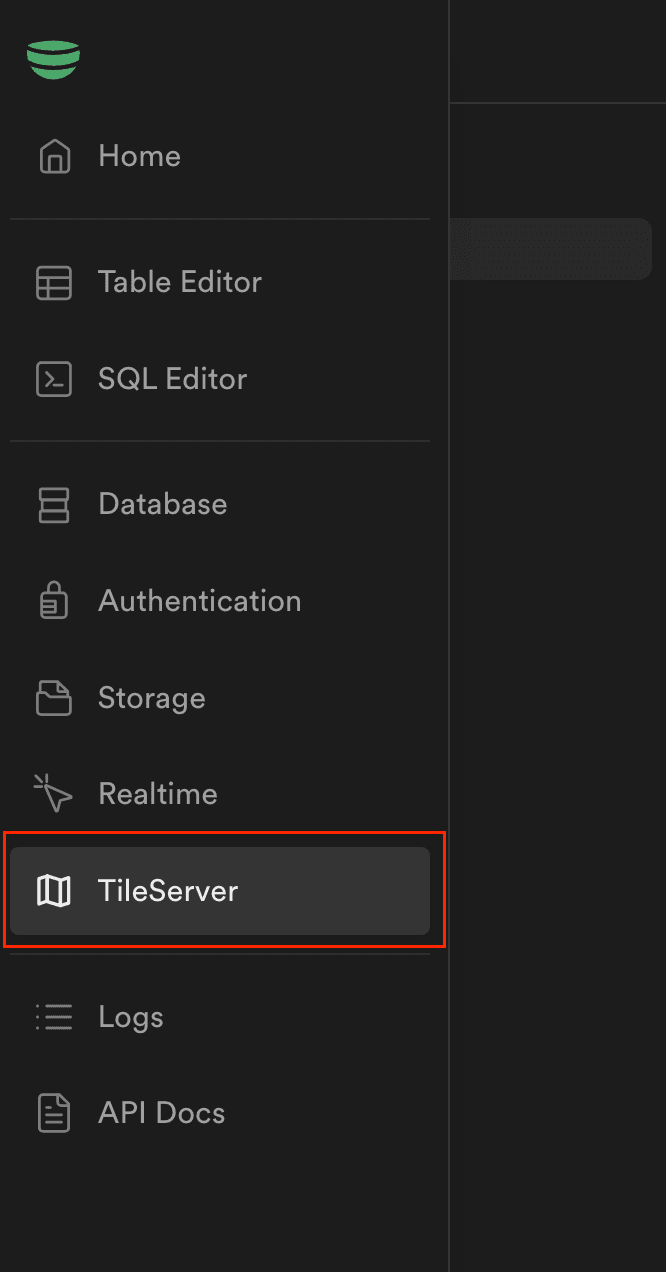Click the Realtime cursor icon
666x1272 pixels.
coord(54,794)
